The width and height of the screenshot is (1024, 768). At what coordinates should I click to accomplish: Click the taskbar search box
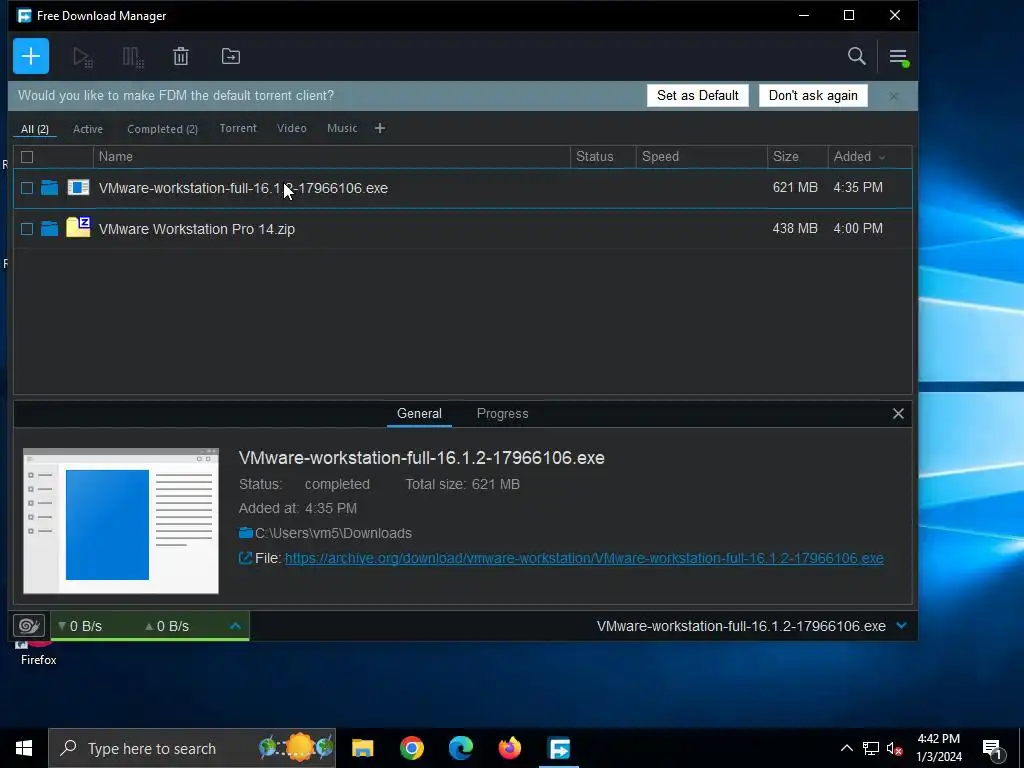tap(192, 748)
